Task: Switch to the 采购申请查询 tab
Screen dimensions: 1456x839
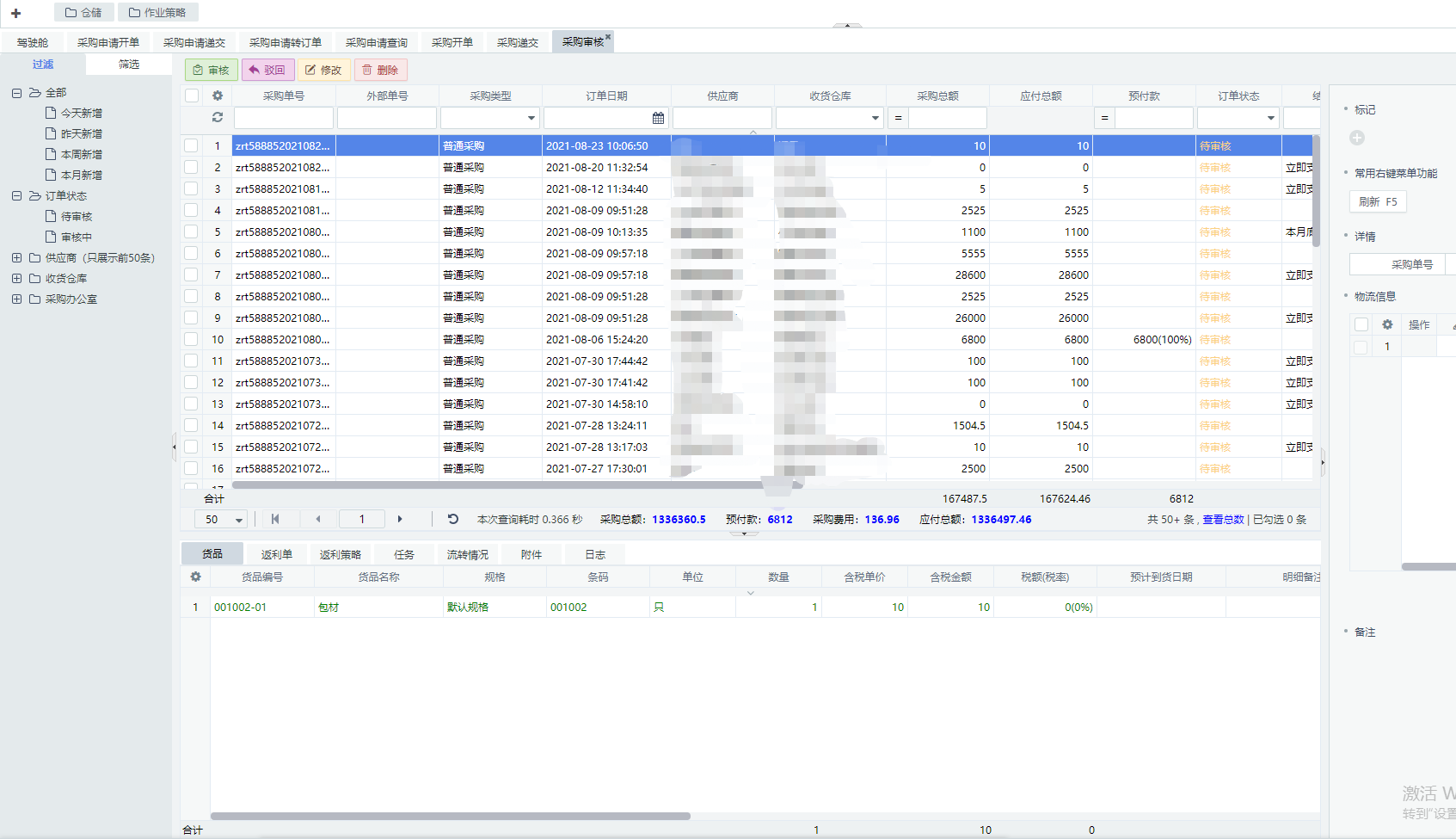Action: tap(376, 42)
